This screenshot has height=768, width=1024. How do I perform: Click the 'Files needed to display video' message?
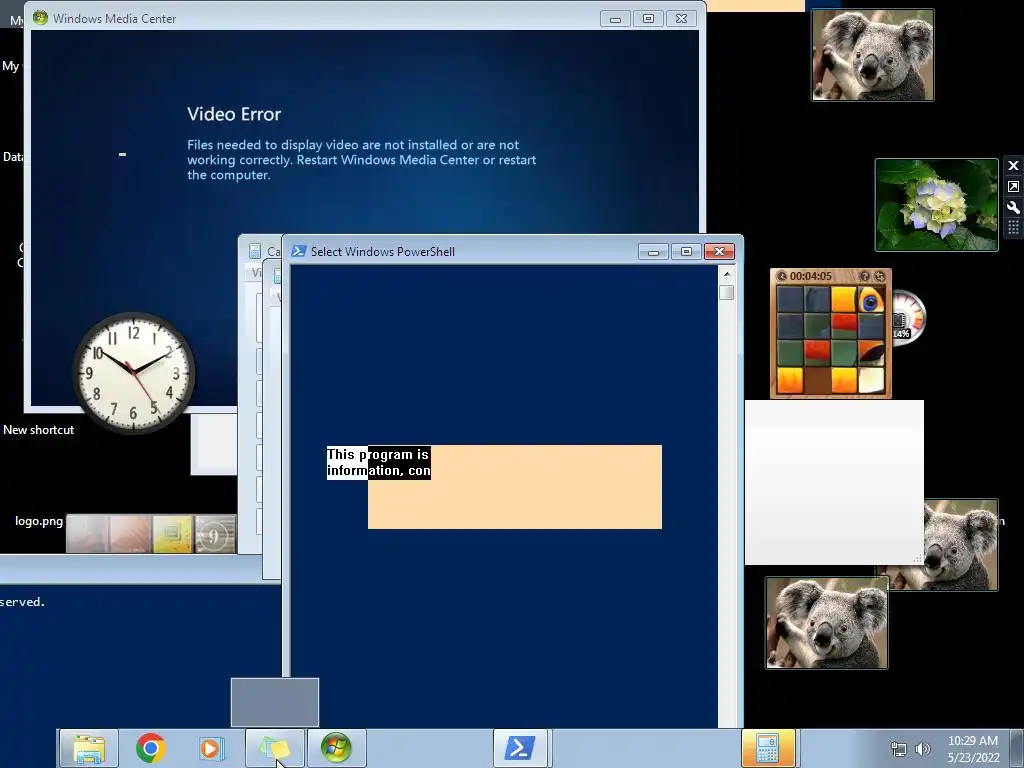361,160
